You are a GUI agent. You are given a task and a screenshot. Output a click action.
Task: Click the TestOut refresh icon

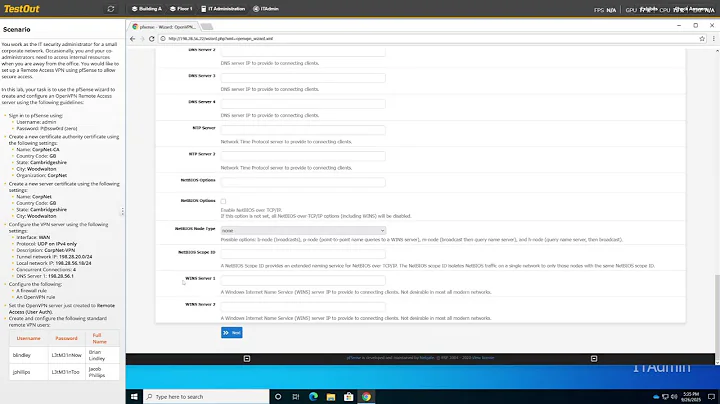(x=111, y=9)
